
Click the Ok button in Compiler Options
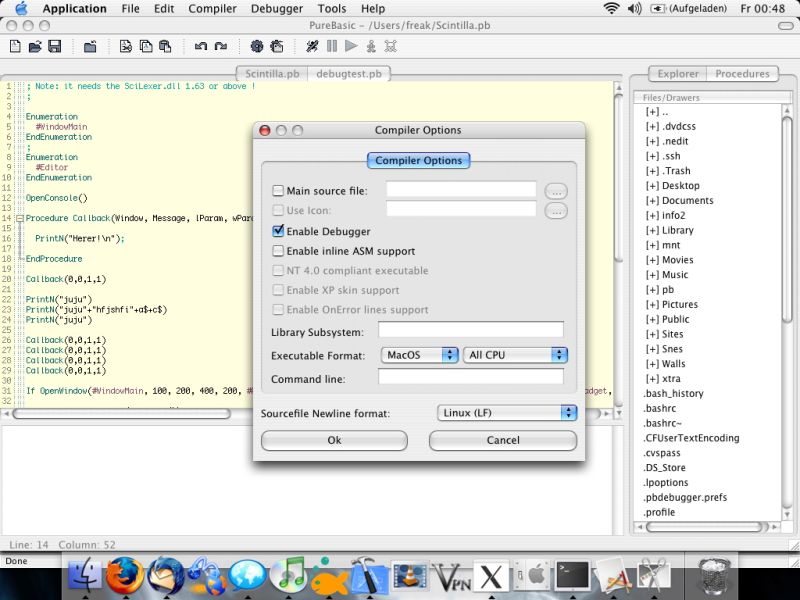tap(334, 440)
